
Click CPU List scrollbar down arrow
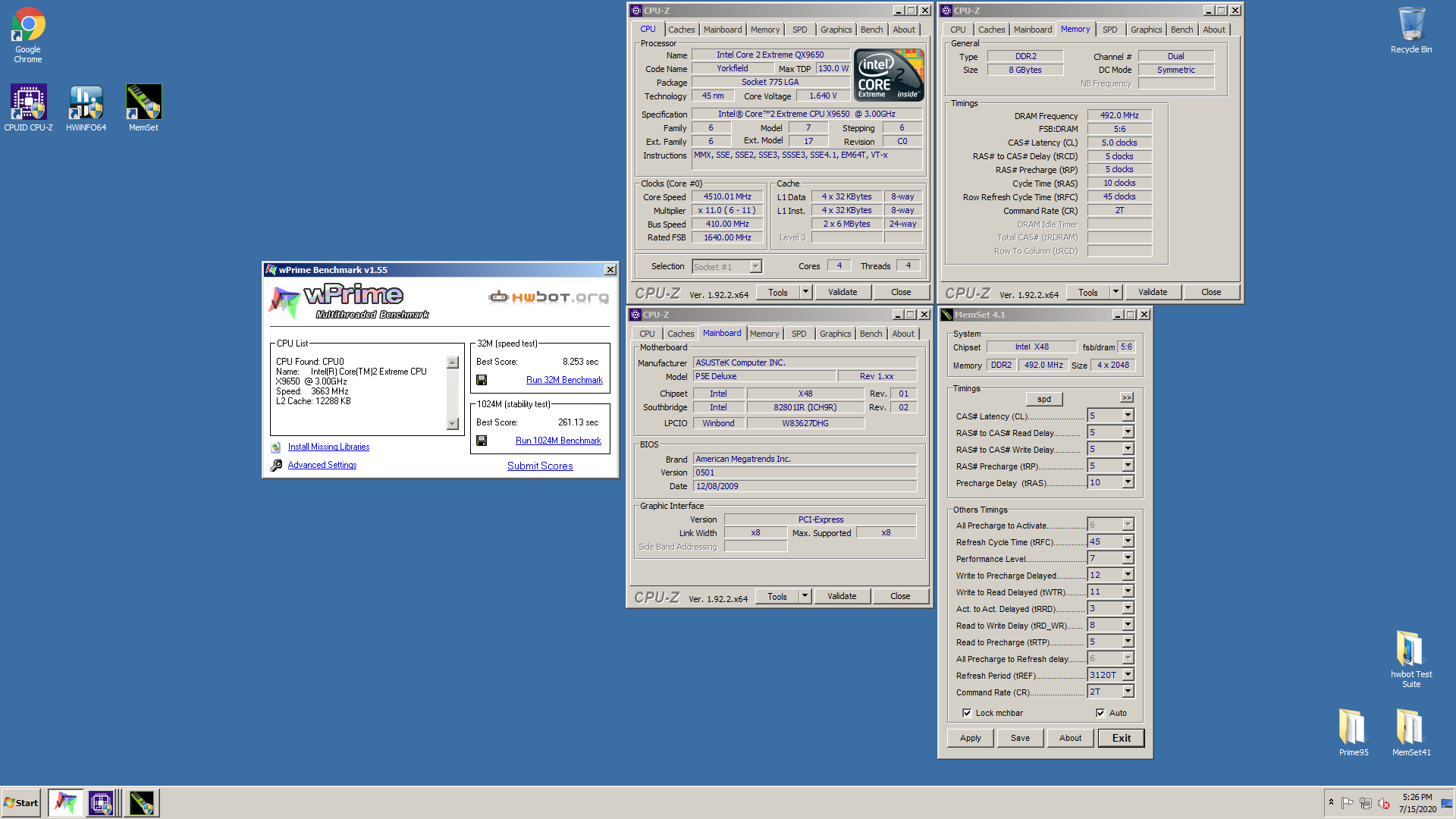(453, 424)
